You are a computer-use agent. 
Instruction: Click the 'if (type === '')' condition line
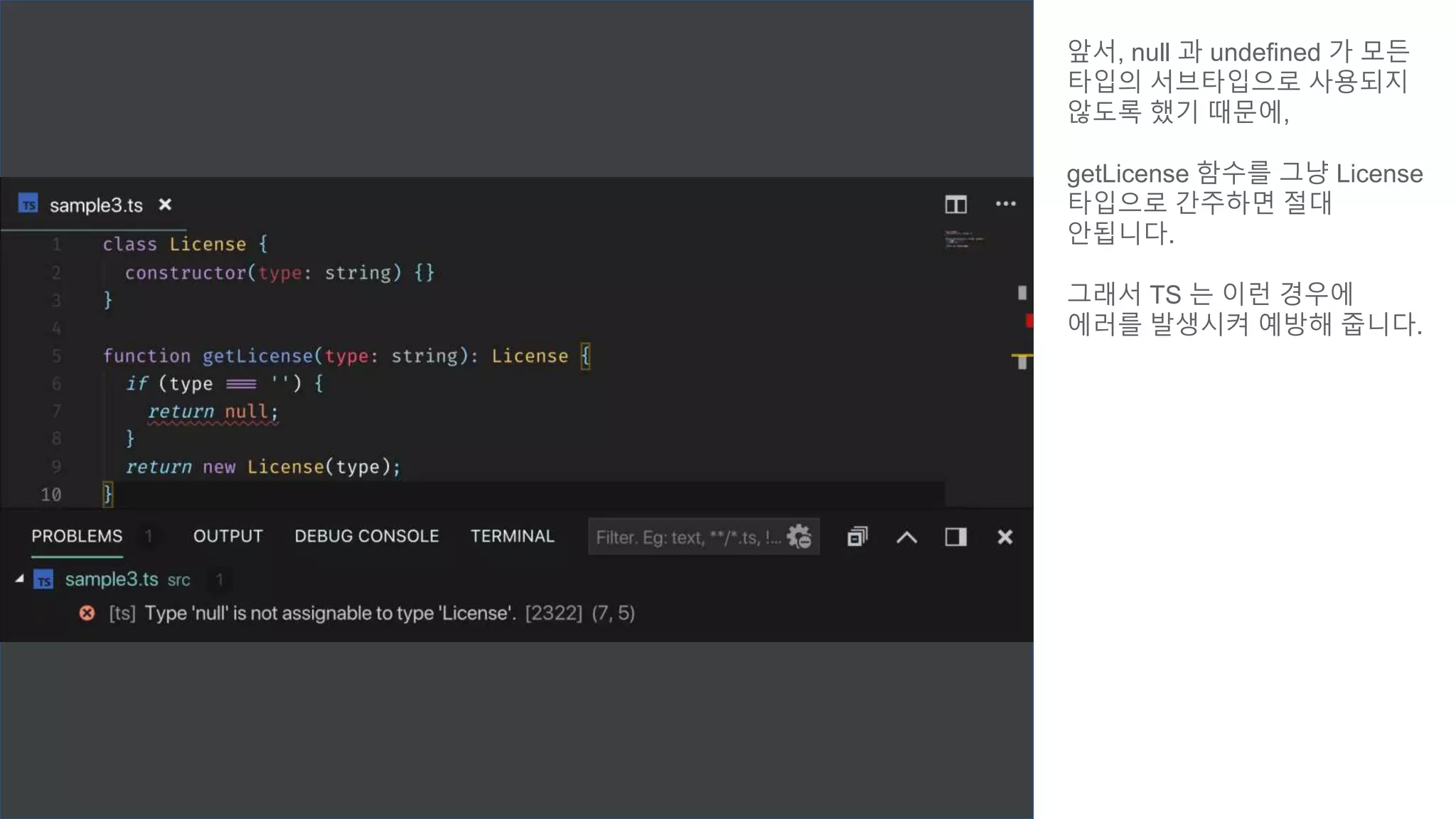coord(225,383)
